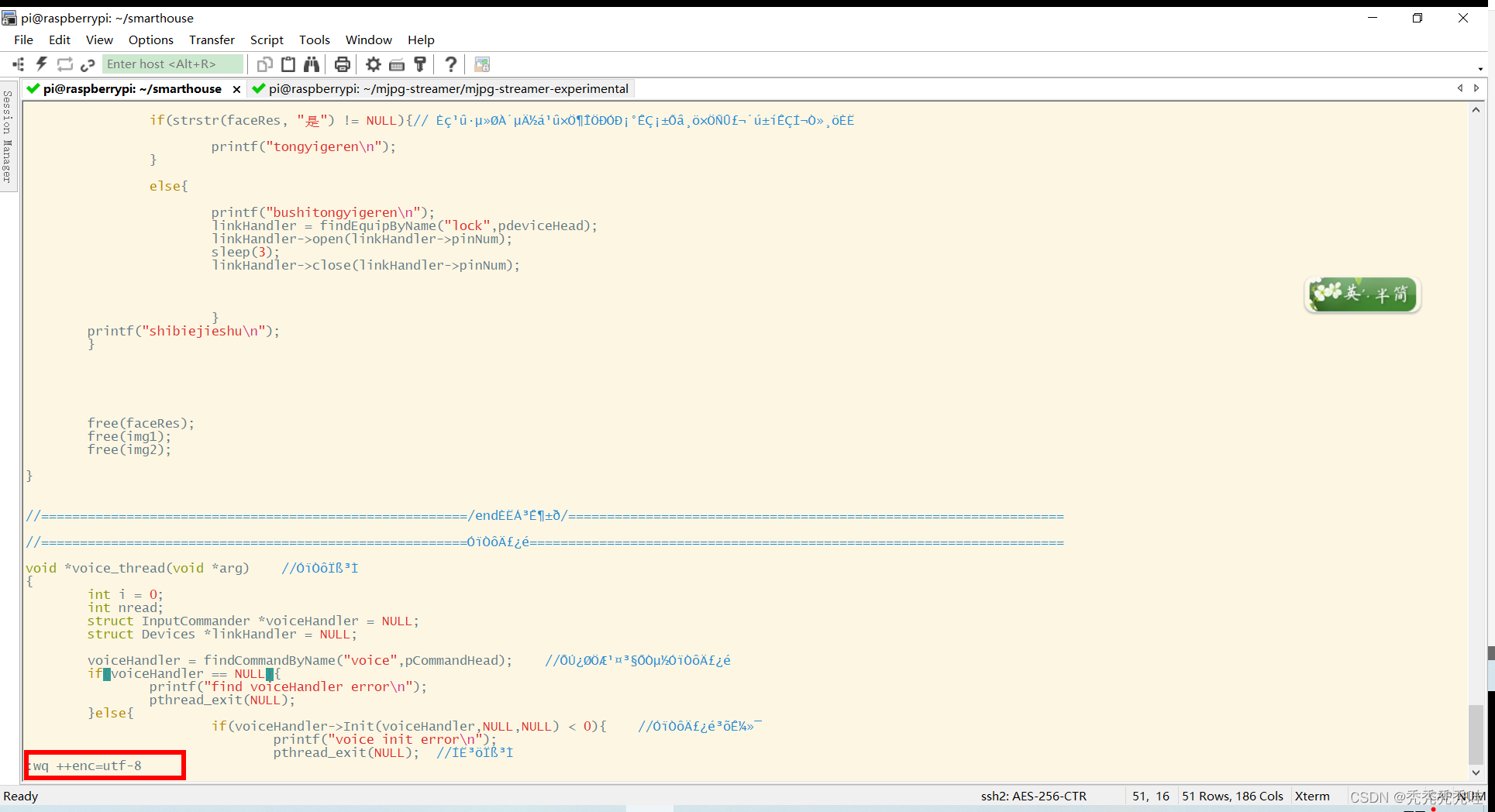This screenshot has height=812, width=1495.
Task: Click the pthread_exit(NULL); //... comment line
Action: coord(393,752)
